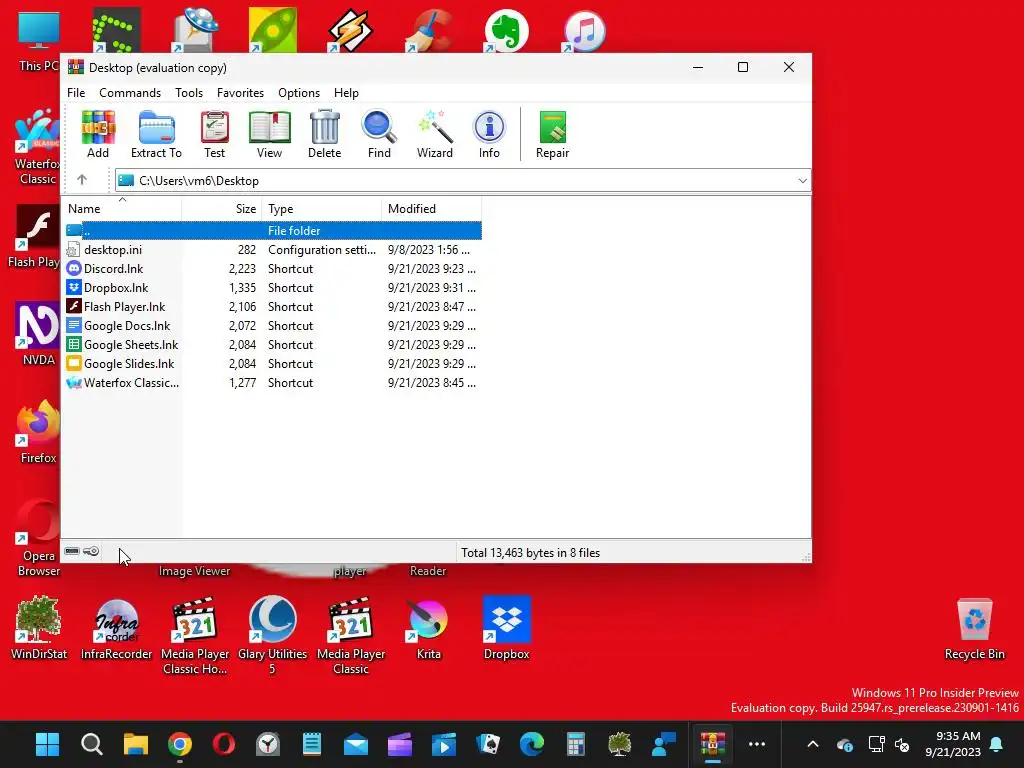Click the Repair archive icon
Screen dimensions: 1024x768
point(552,135)
